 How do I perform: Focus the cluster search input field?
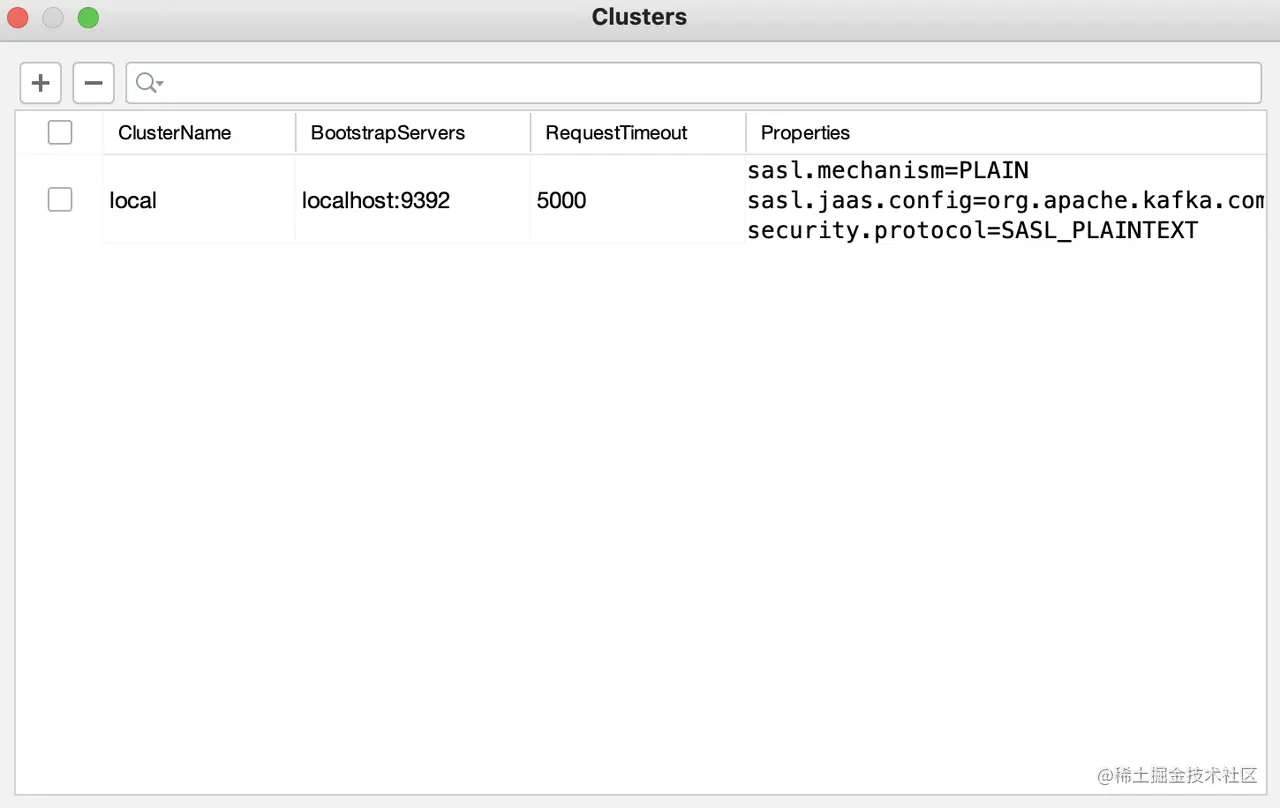click(x=700, y=83)
